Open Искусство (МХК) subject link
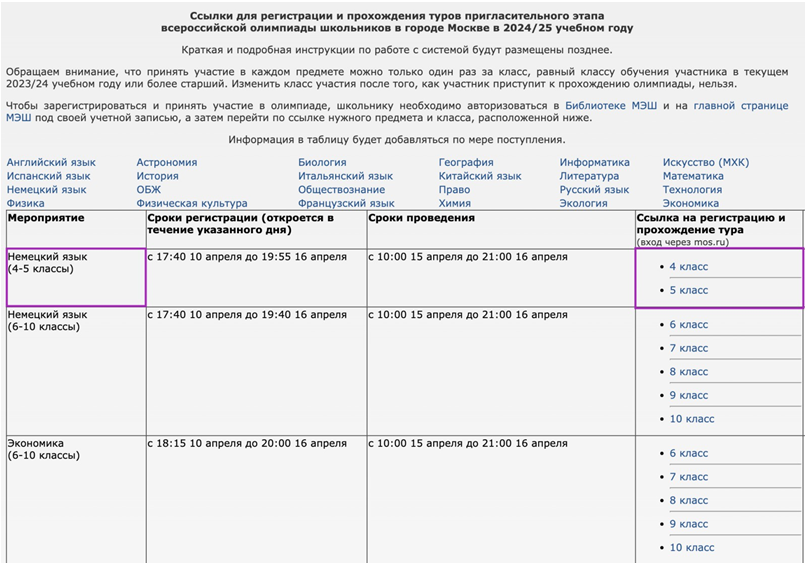808x569 pixels. pos(705,162)
